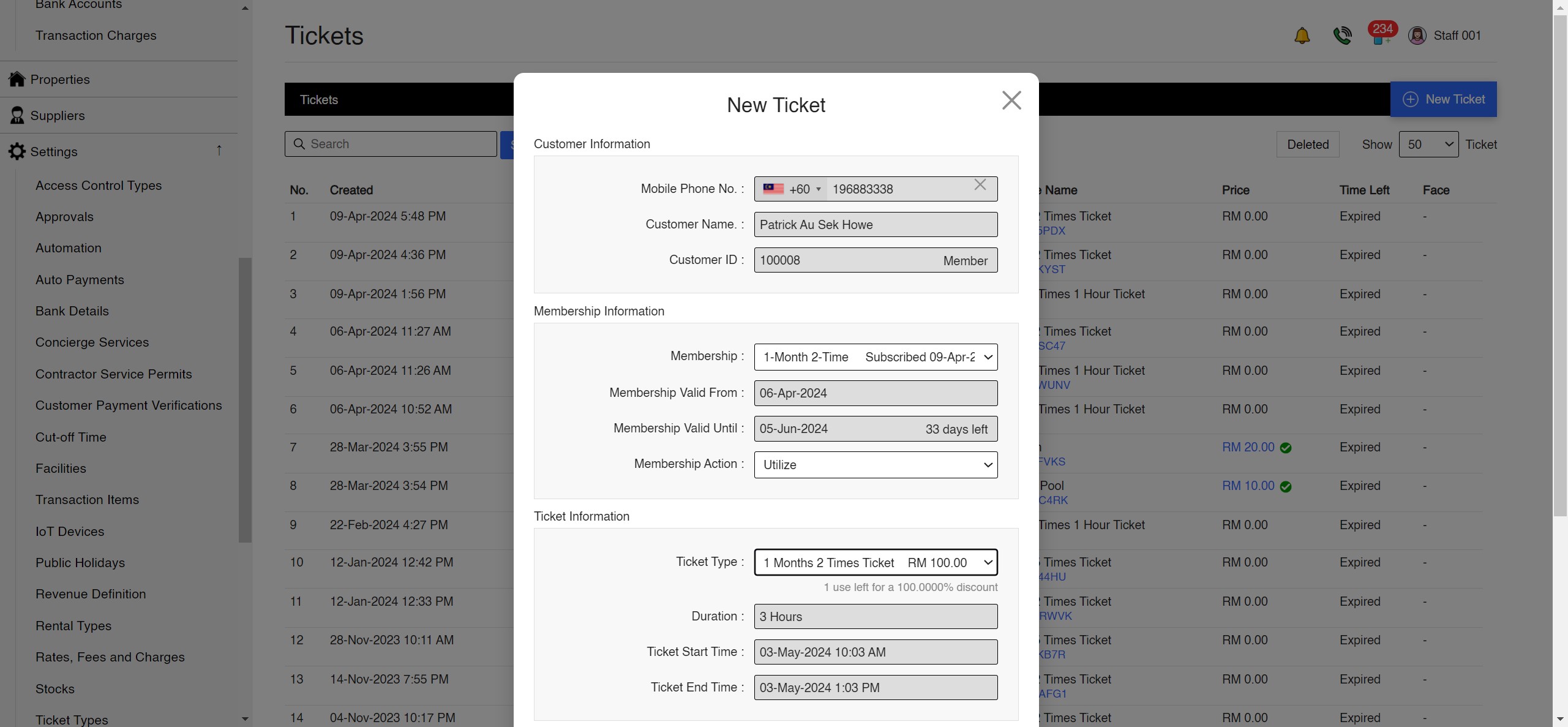Close the New Ticket dialog

tap(1011, 100)
